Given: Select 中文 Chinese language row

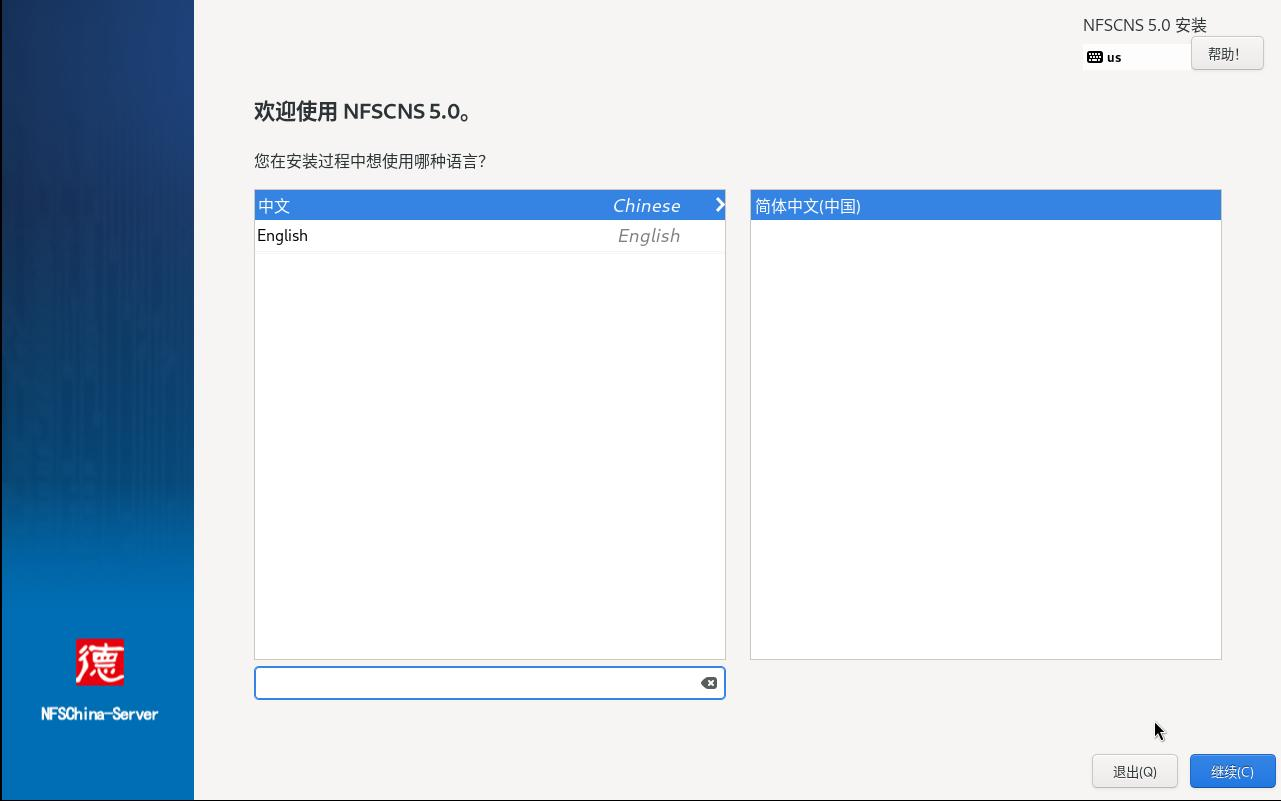Looking at the screenshot, I should pos(490,205).
